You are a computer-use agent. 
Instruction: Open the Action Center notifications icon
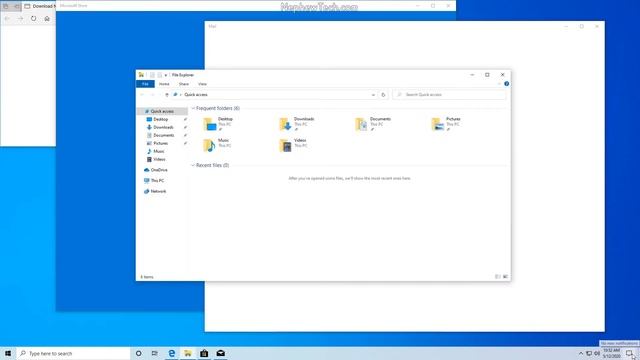630,353
